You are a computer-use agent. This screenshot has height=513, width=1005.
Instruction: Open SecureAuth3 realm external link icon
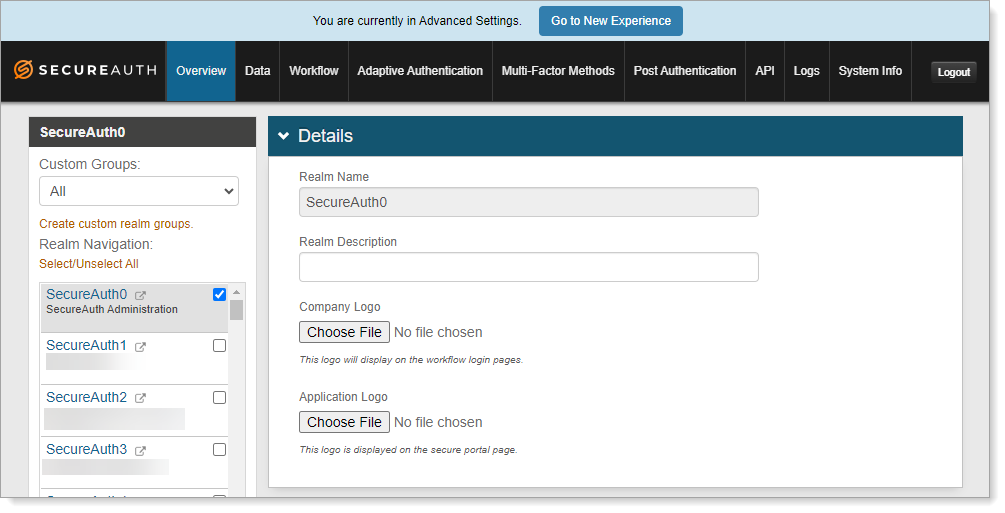coord(141,450)
